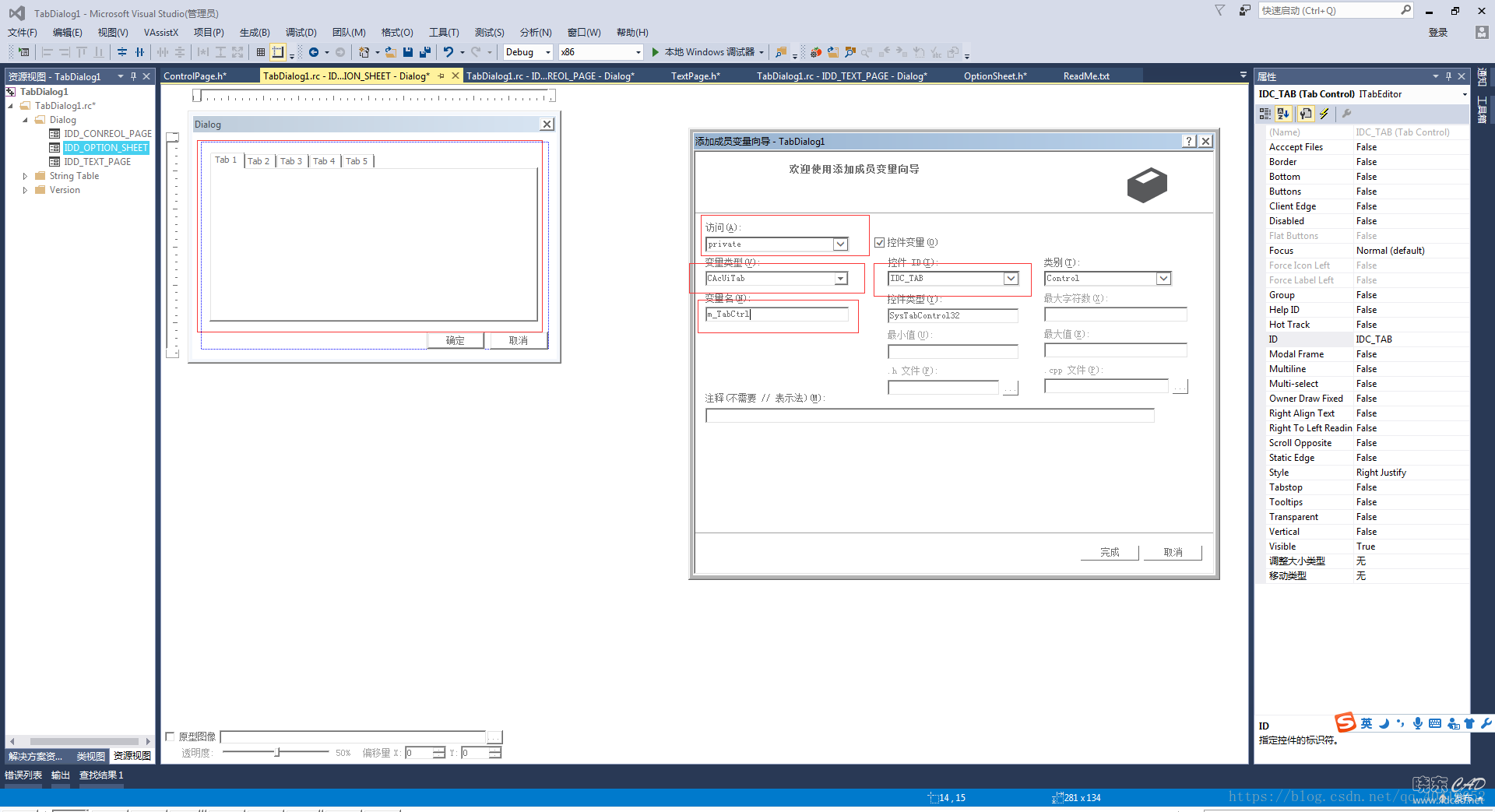Click the Style property Right Justify
The image size is (1495, 812).
point(1411,473)
